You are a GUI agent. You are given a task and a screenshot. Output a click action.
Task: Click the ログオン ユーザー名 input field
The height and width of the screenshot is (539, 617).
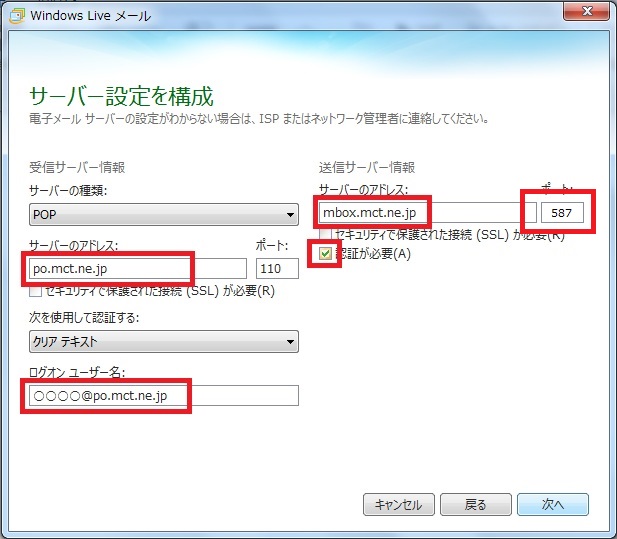click(x=164, y=395)
